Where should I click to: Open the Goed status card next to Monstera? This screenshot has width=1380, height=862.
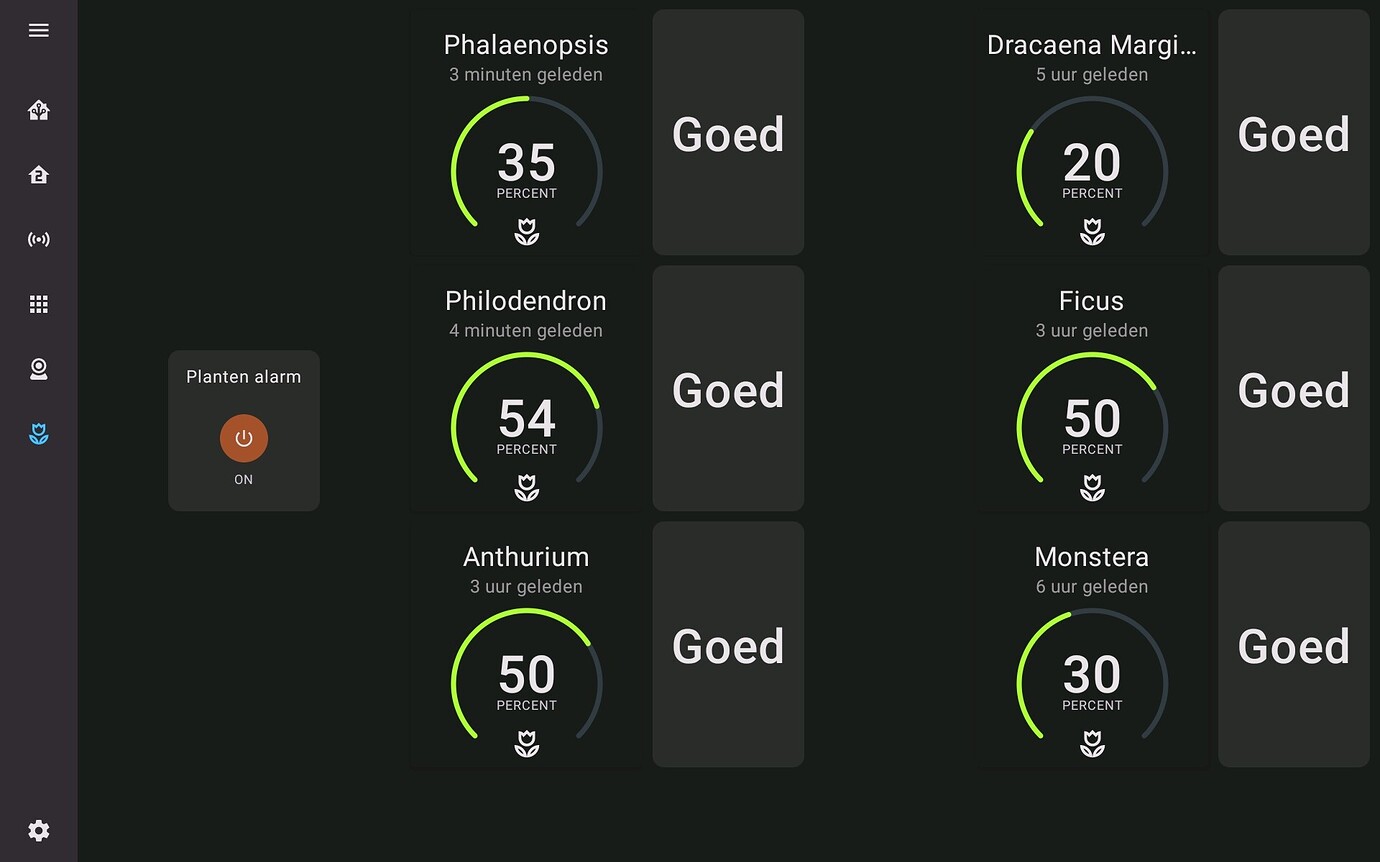click(1293, 643)
